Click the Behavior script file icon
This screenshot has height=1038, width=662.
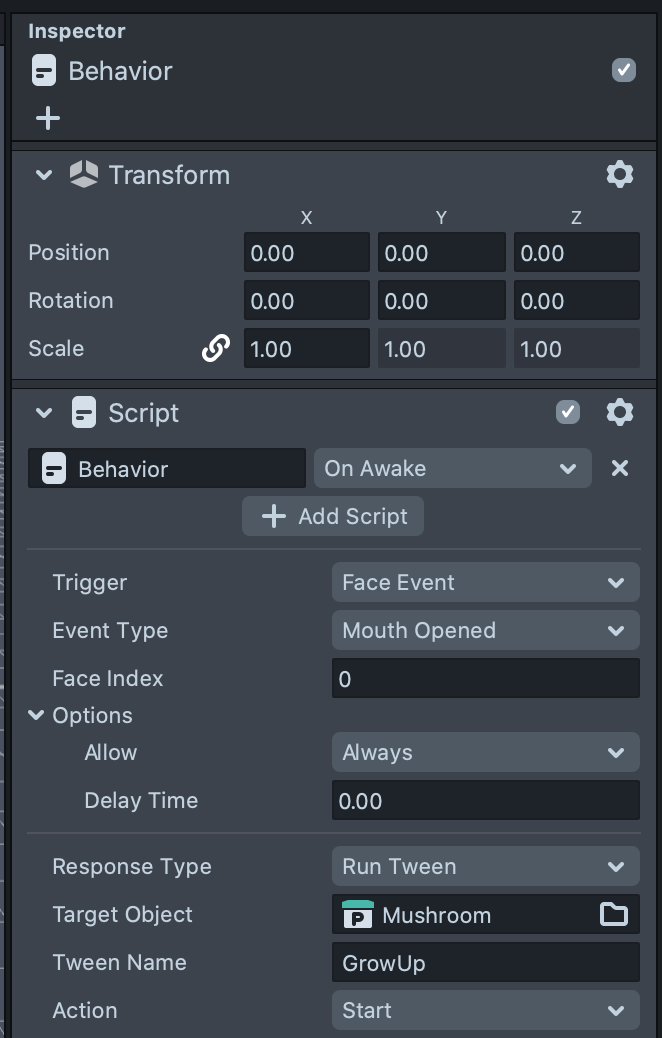click(x=54, y=469)
